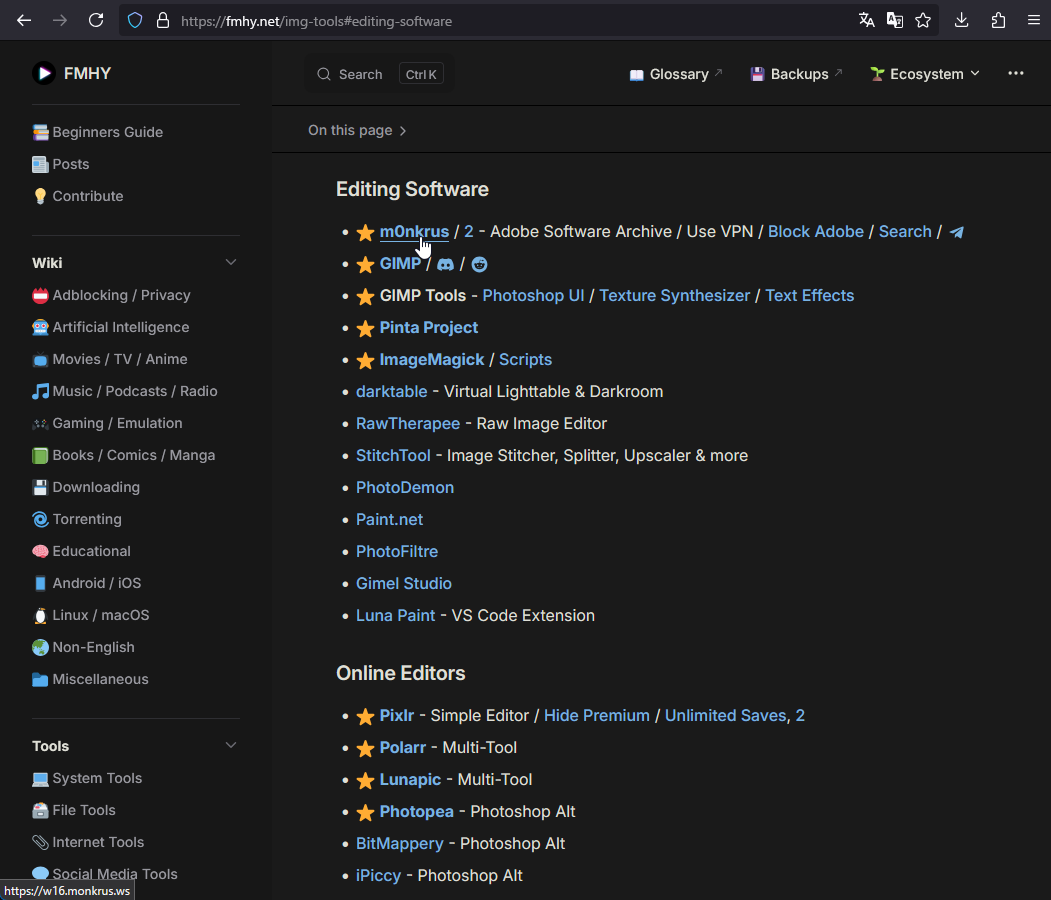Open File Tools in sidebar
Screen dimensions: 1051x900
(x=84, y=810)
